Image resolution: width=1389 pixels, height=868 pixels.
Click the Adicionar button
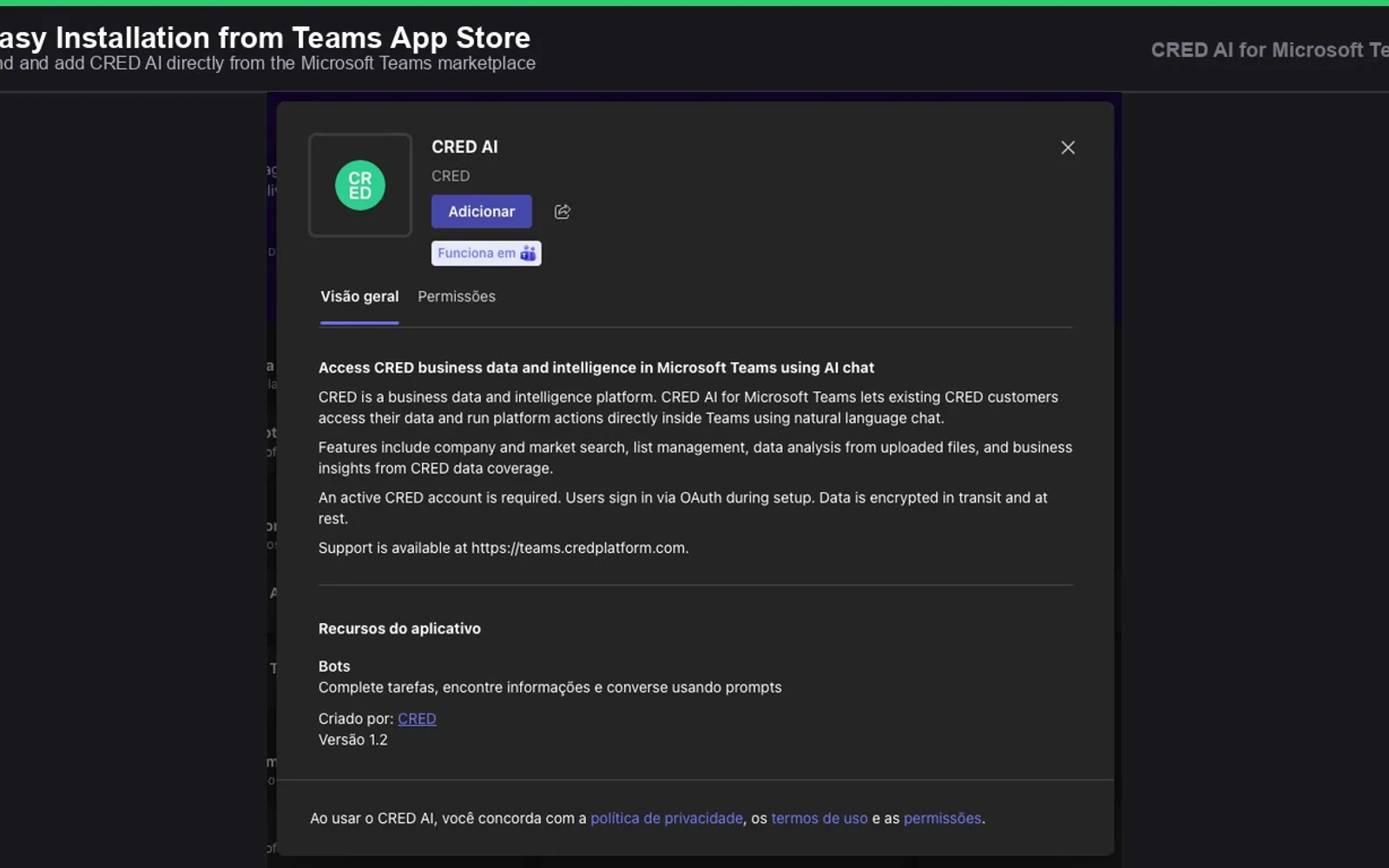point(482,212)
